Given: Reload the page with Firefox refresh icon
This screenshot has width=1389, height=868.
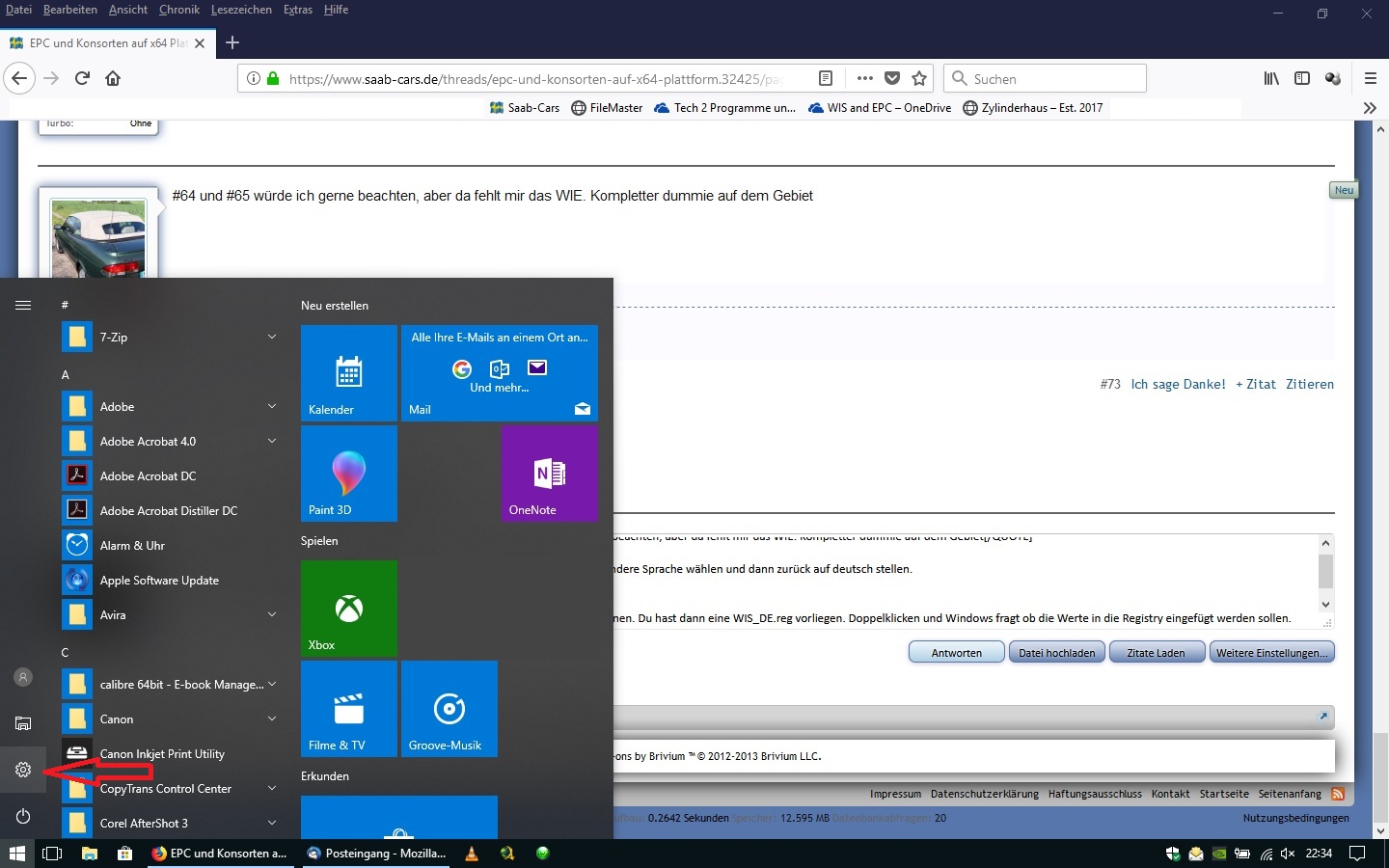Looking at the screenshot, I should [82, 78].
